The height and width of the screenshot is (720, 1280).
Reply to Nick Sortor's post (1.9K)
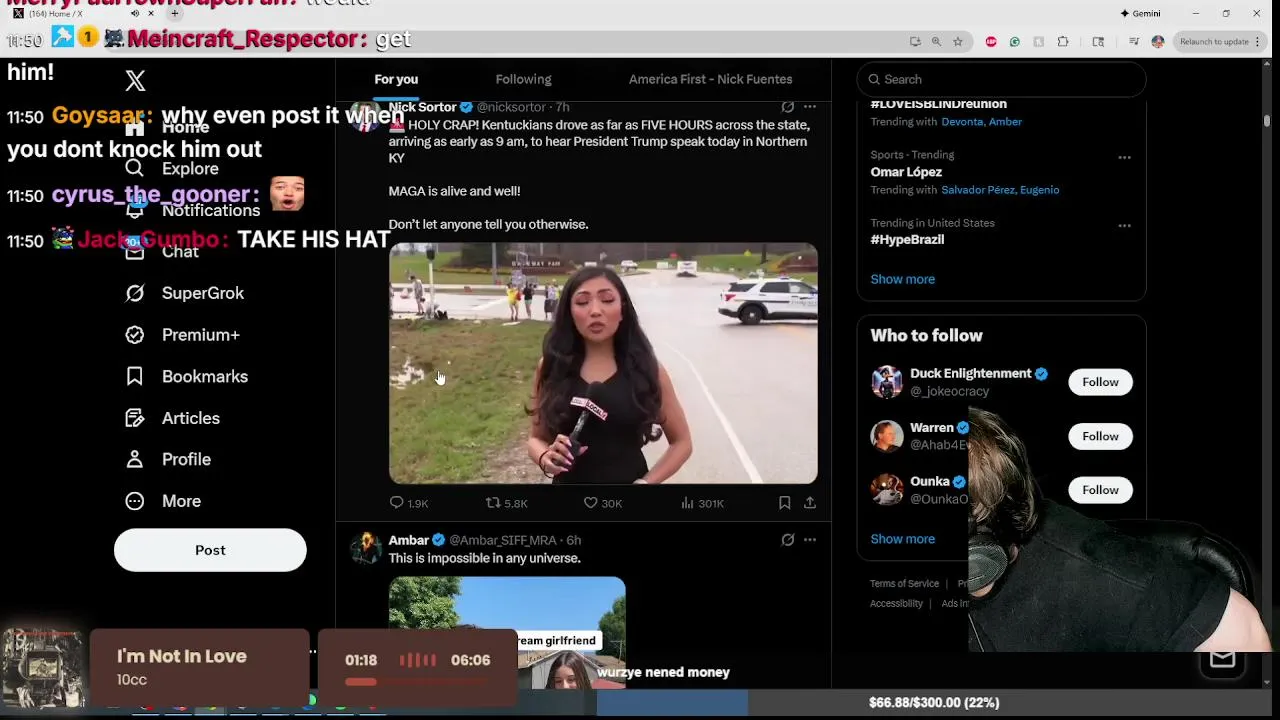408,503
